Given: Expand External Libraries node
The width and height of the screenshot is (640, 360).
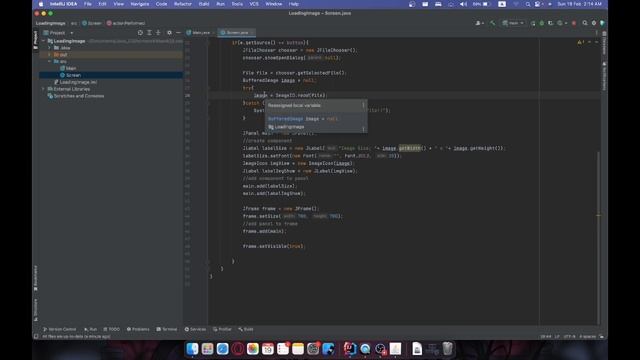Looking at the screenshot, I should pos(44,89).
